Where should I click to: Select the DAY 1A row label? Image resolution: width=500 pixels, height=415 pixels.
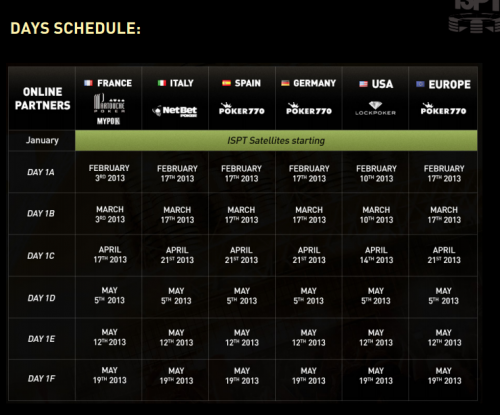41,172
